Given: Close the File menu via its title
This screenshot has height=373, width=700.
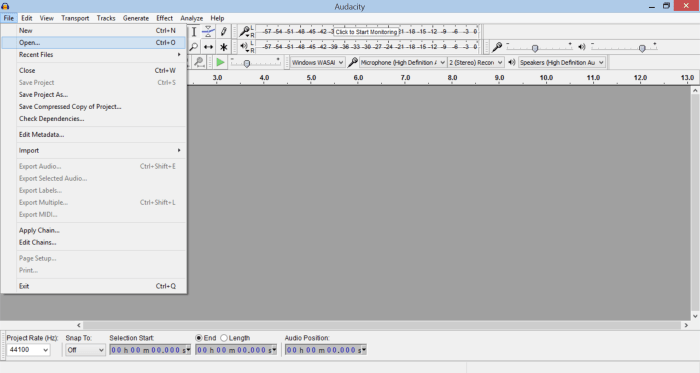Looking at the screenshot, I should (x=8, y=18).
